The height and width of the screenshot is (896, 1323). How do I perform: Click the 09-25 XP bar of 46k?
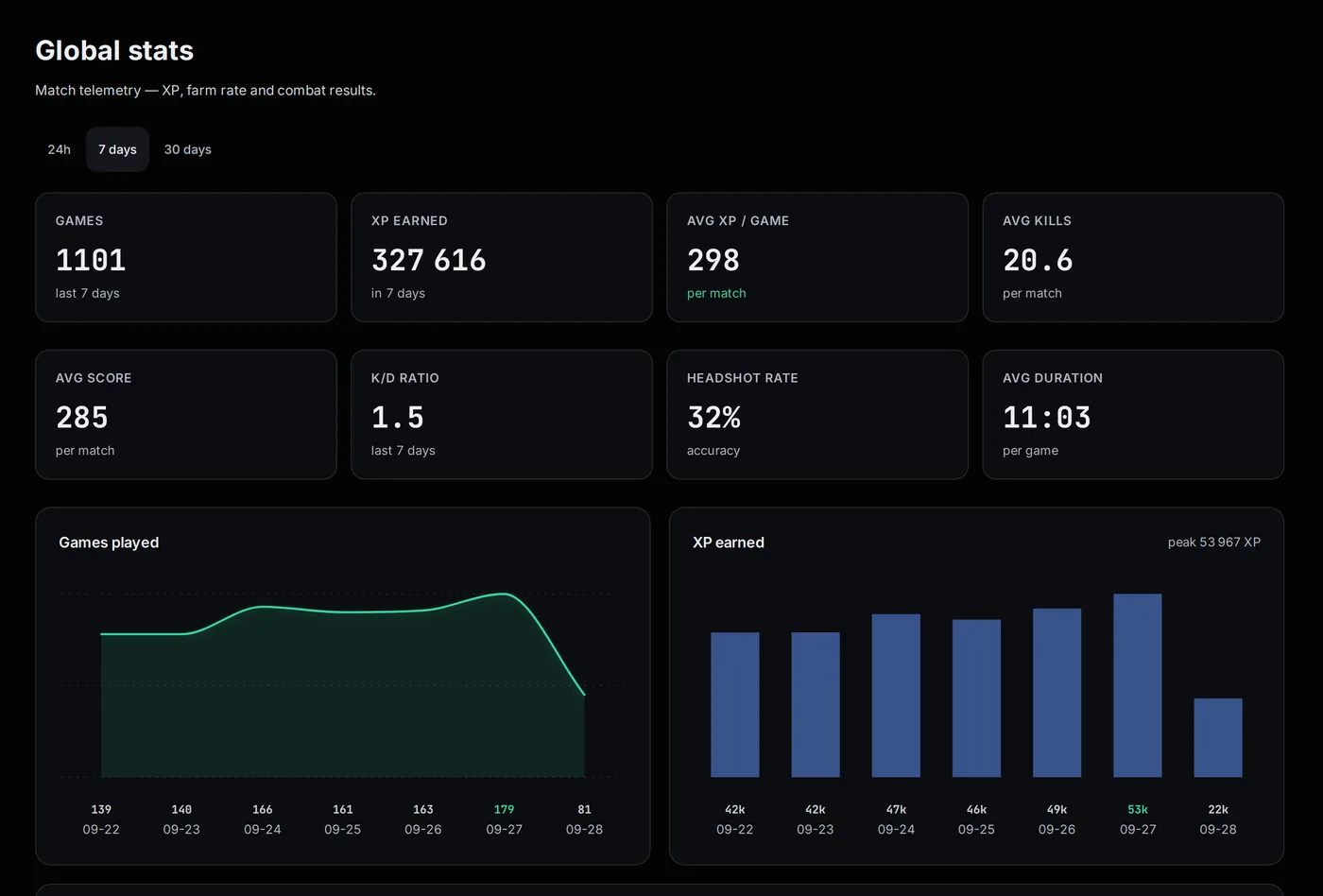[x=976, y=698]
